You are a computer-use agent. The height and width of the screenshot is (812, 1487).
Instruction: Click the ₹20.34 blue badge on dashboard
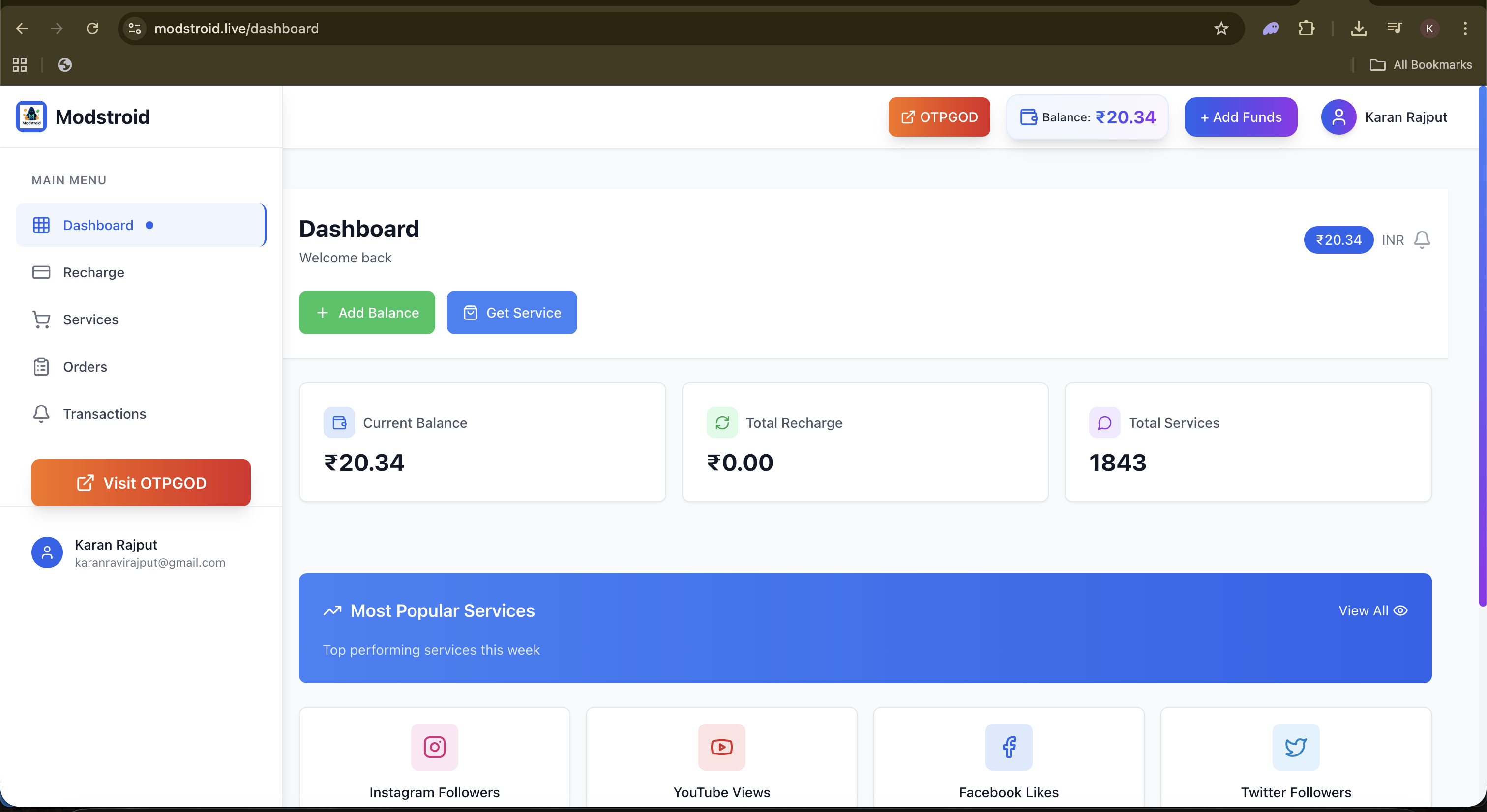click(x=1338, y=240)
